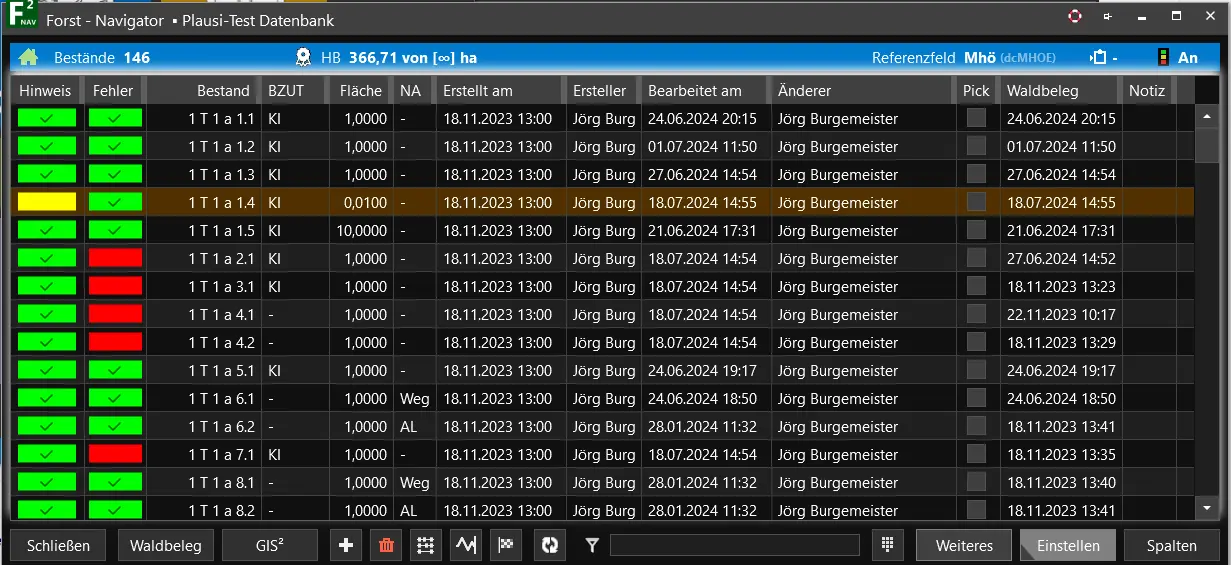1231x565 pixels.
Task: Click the plus icon to add a Bestand
Action: click(x=346, y=545)
